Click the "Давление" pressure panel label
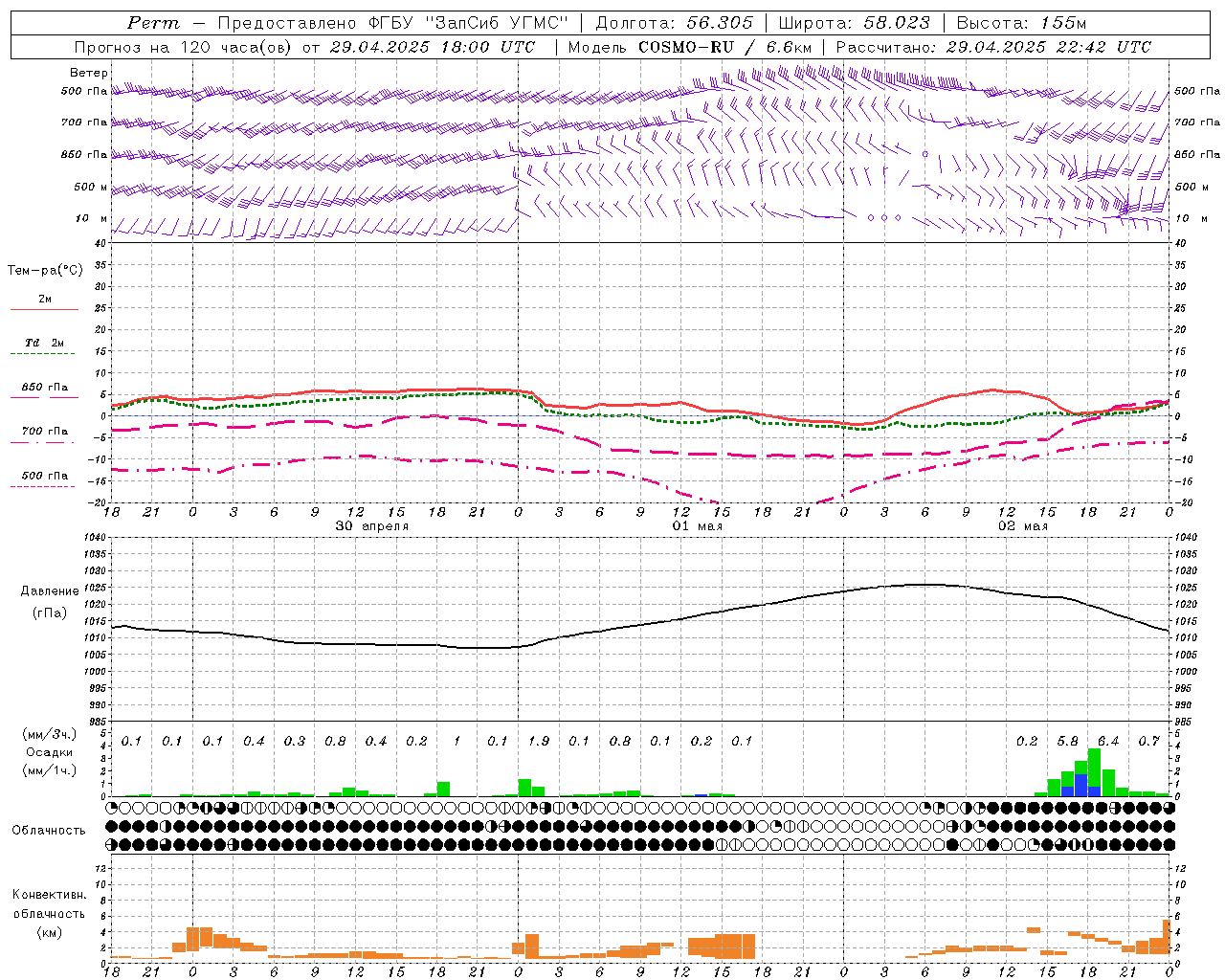 click(50, 591)
